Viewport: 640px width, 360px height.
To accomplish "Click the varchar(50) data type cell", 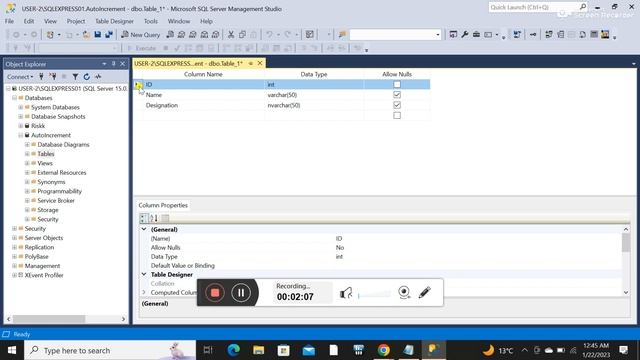I will pyautogui.click(x=314, y=95).
